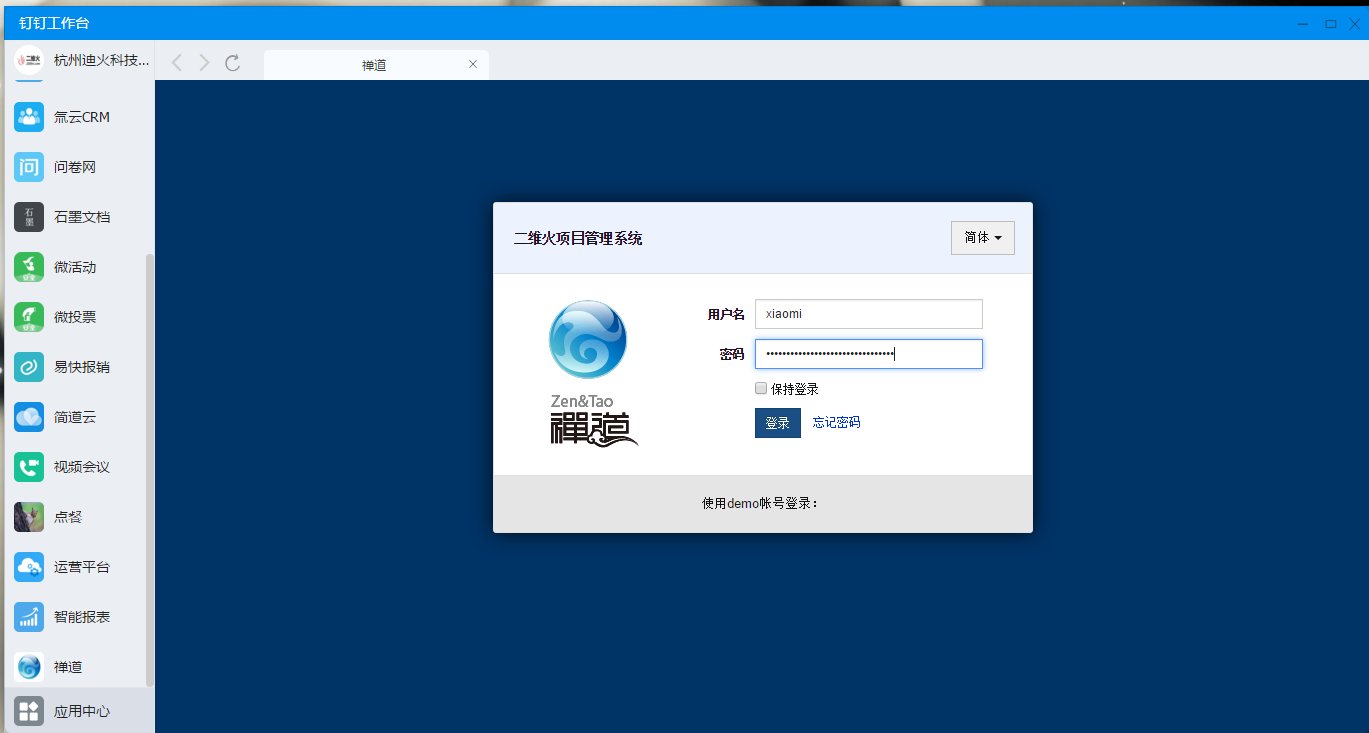Minimize the 钉钉工作台 window

click(1303, 23)
